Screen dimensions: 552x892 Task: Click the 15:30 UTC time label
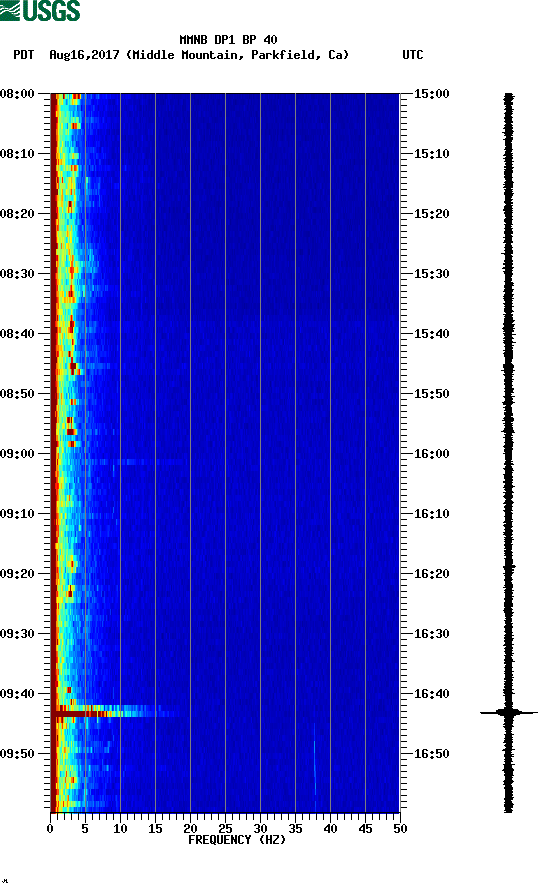(431, 274)
